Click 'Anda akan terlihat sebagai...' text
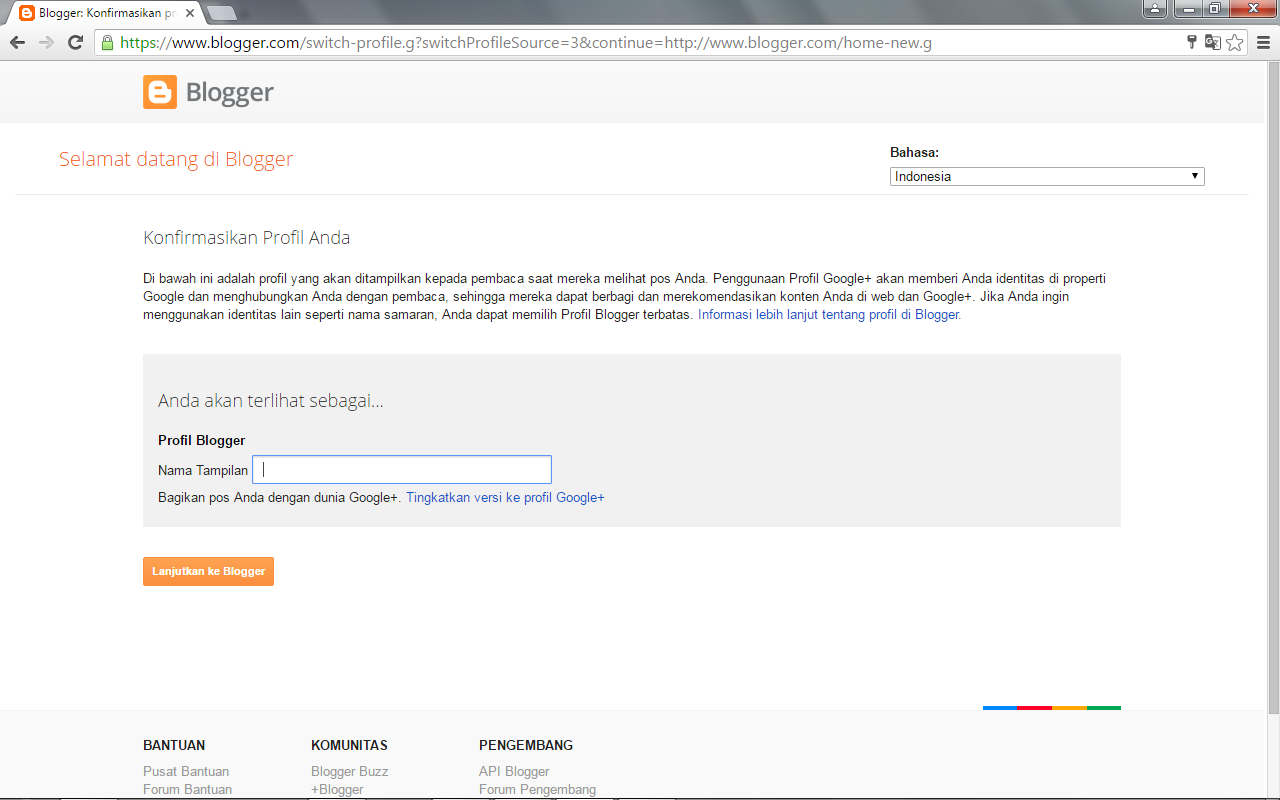Image resolution: width=1280 pixels, height=800 pixels. (271, 401)
